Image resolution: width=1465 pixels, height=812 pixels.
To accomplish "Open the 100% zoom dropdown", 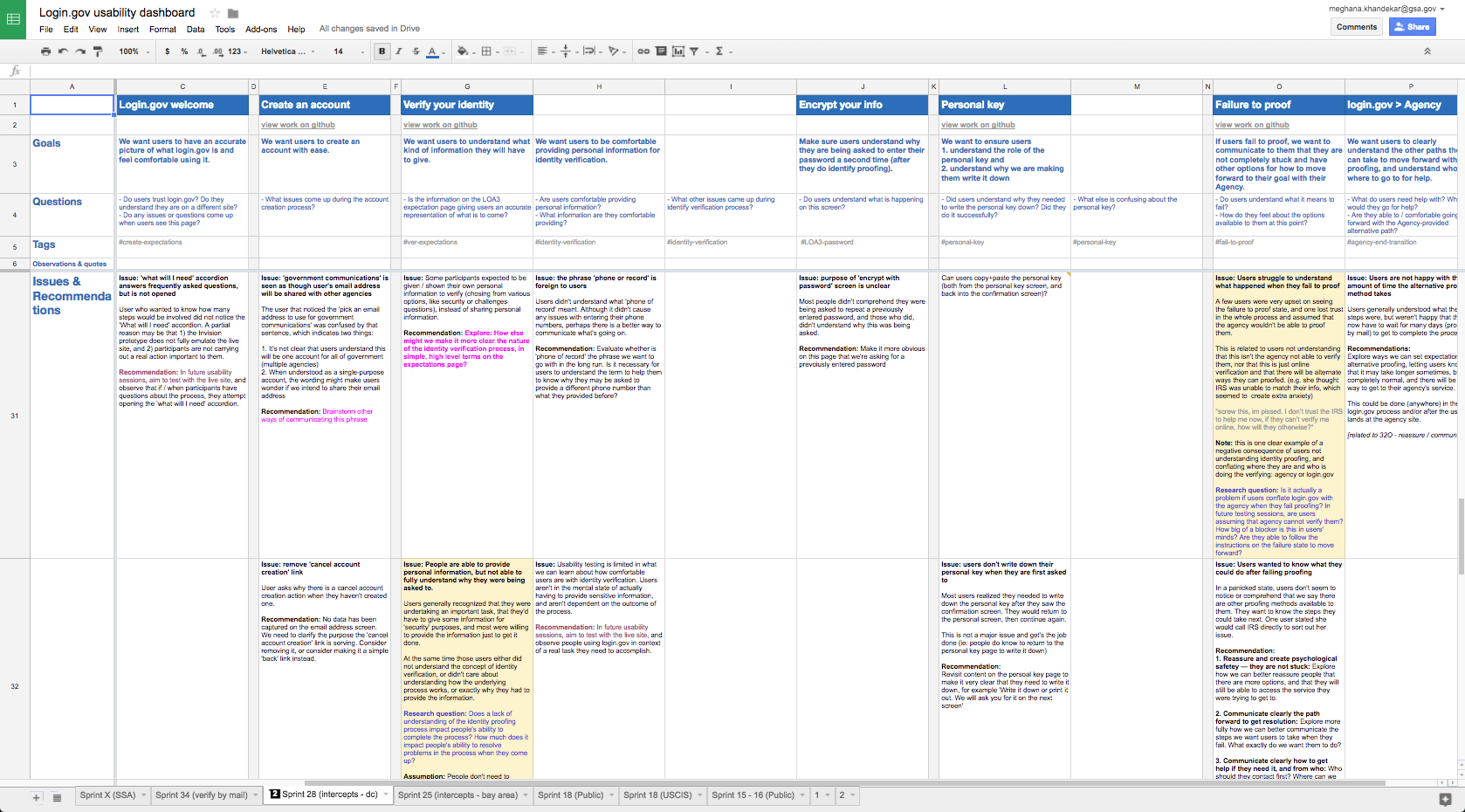I will click(134, 52).
